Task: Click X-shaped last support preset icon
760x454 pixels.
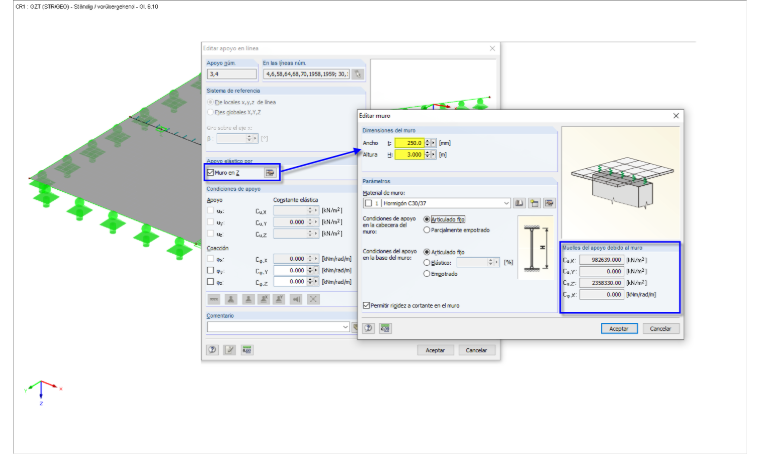Action: 313,299
